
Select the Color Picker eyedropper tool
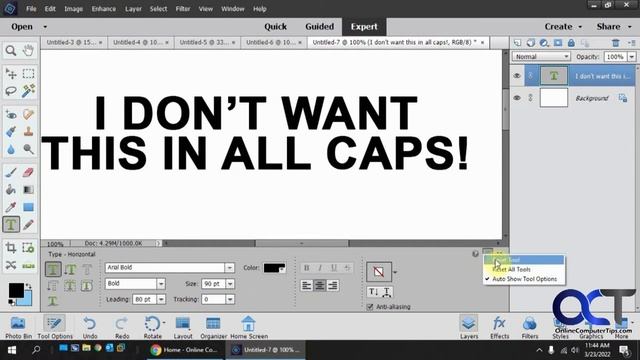11,207
